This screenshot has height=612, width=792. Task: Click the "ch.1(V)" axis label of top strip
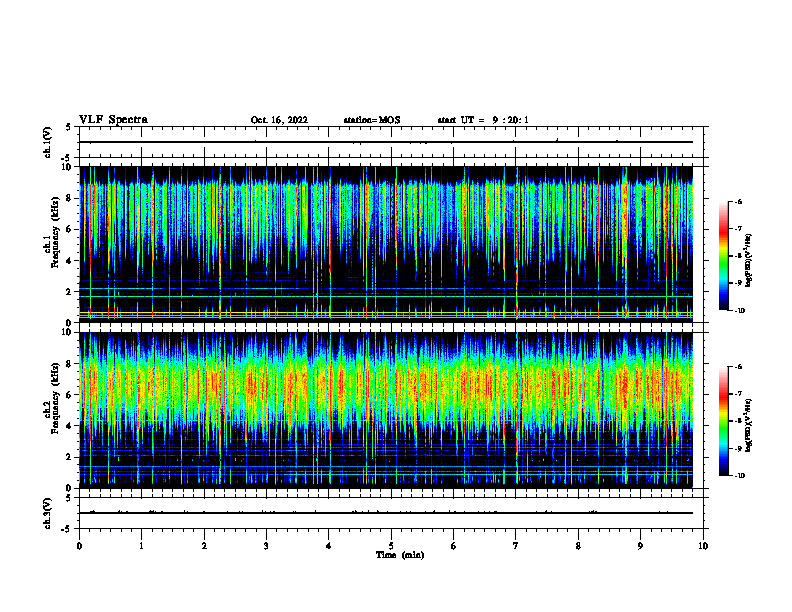tap(48, 142)
